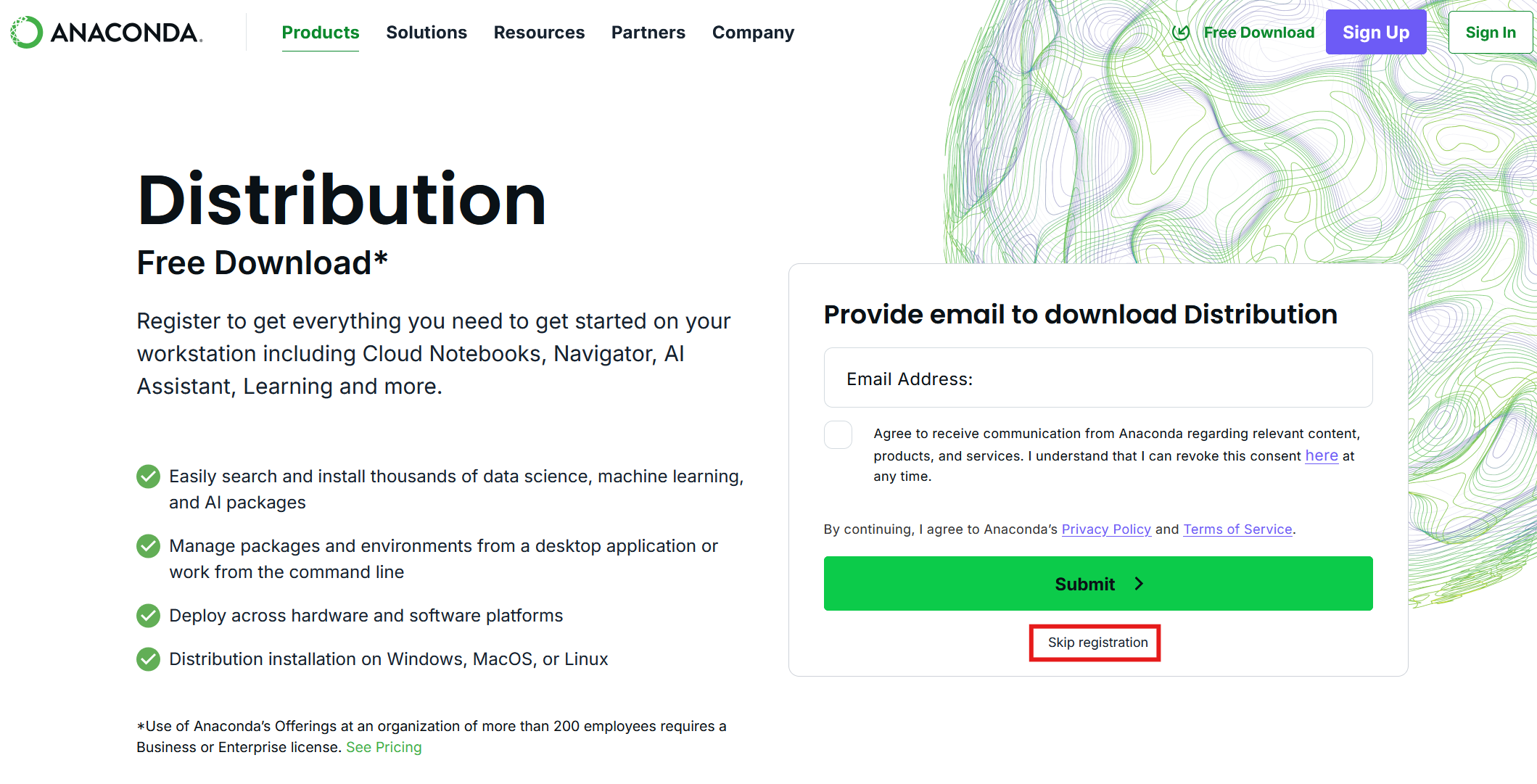Image resolution: width=1537 pixels, height=784 pixels.
Task: Click the Submit button arrow chevron
Action: click(x=1139, y=584)
